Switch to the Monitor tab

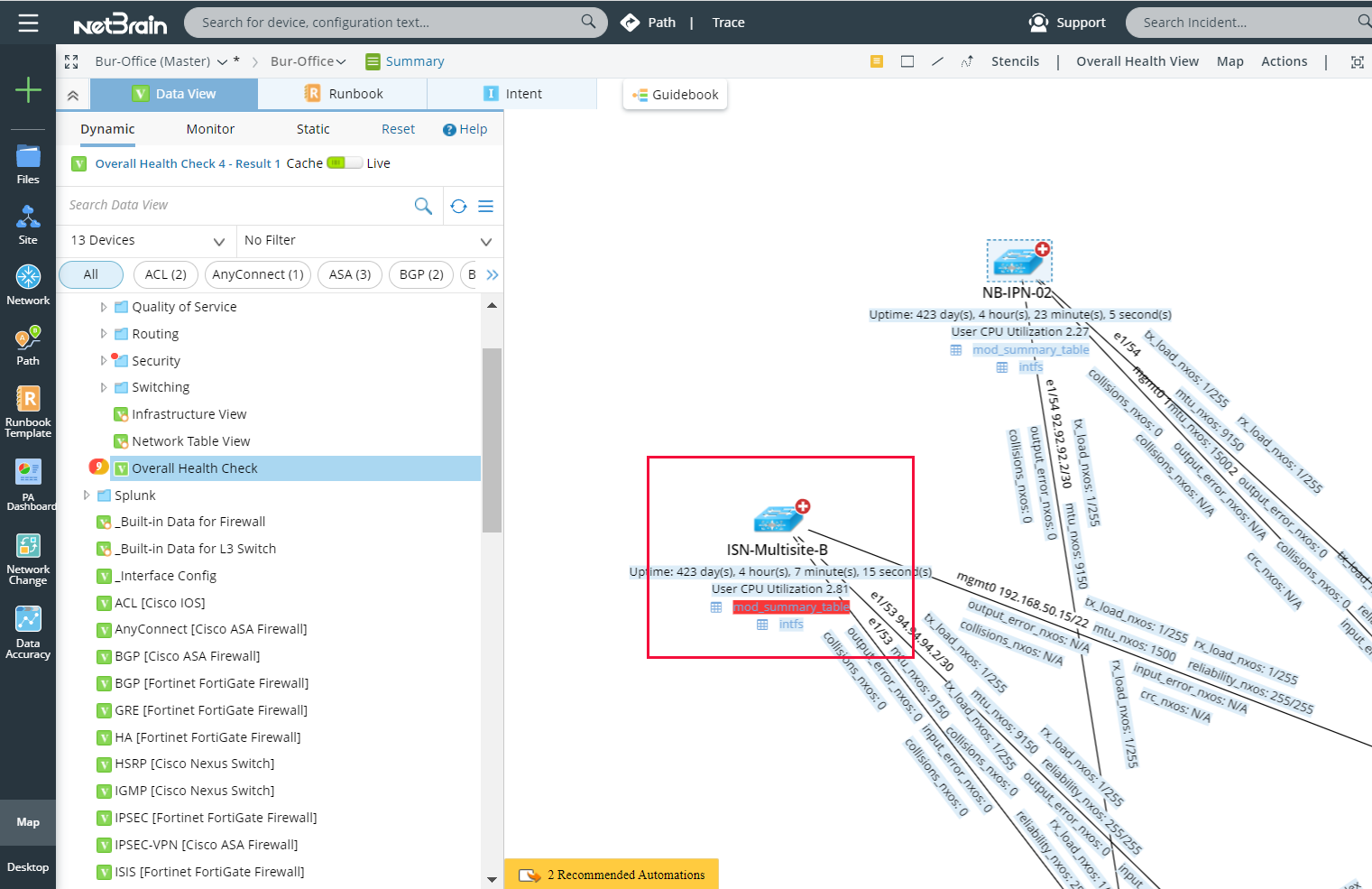pos(210,129)
